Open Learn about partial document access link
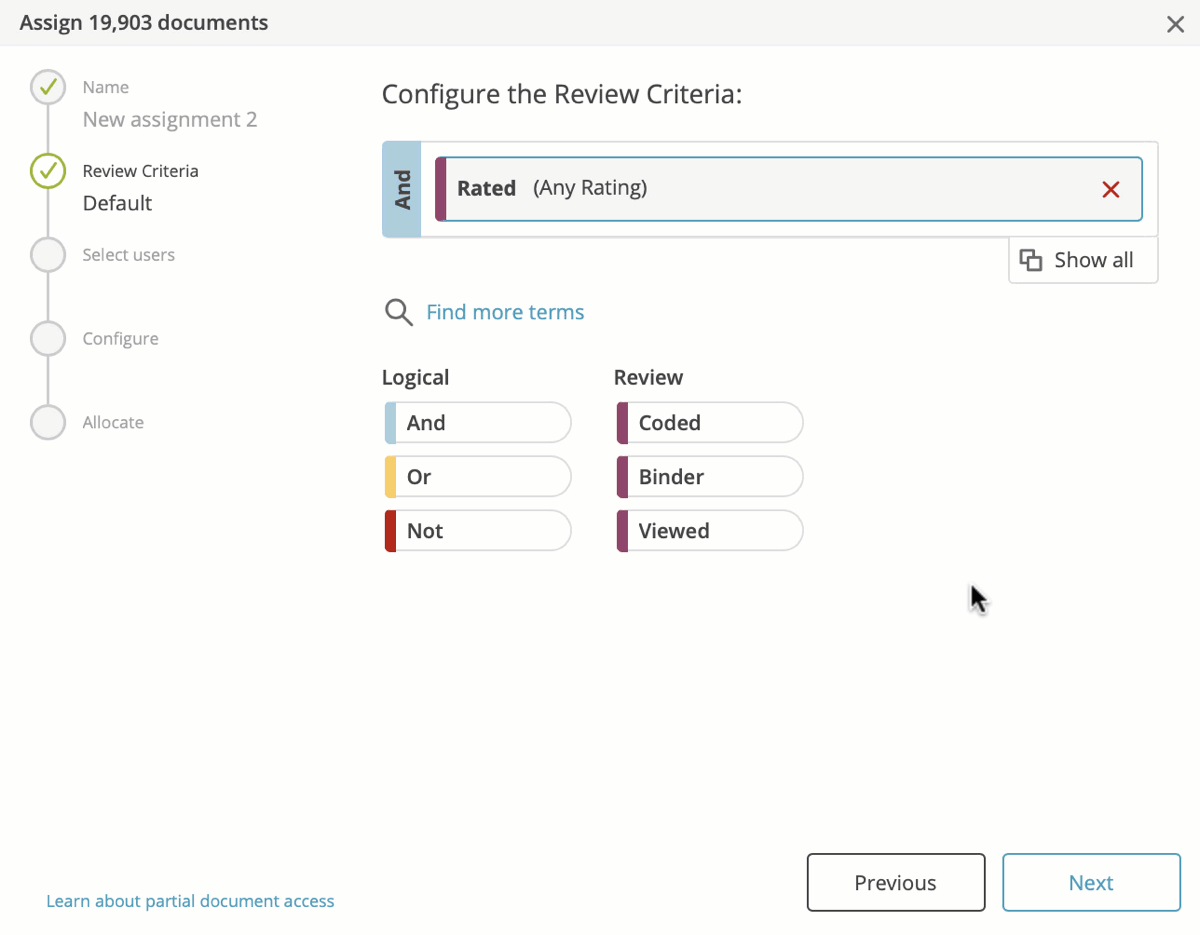 coord(190,901)
